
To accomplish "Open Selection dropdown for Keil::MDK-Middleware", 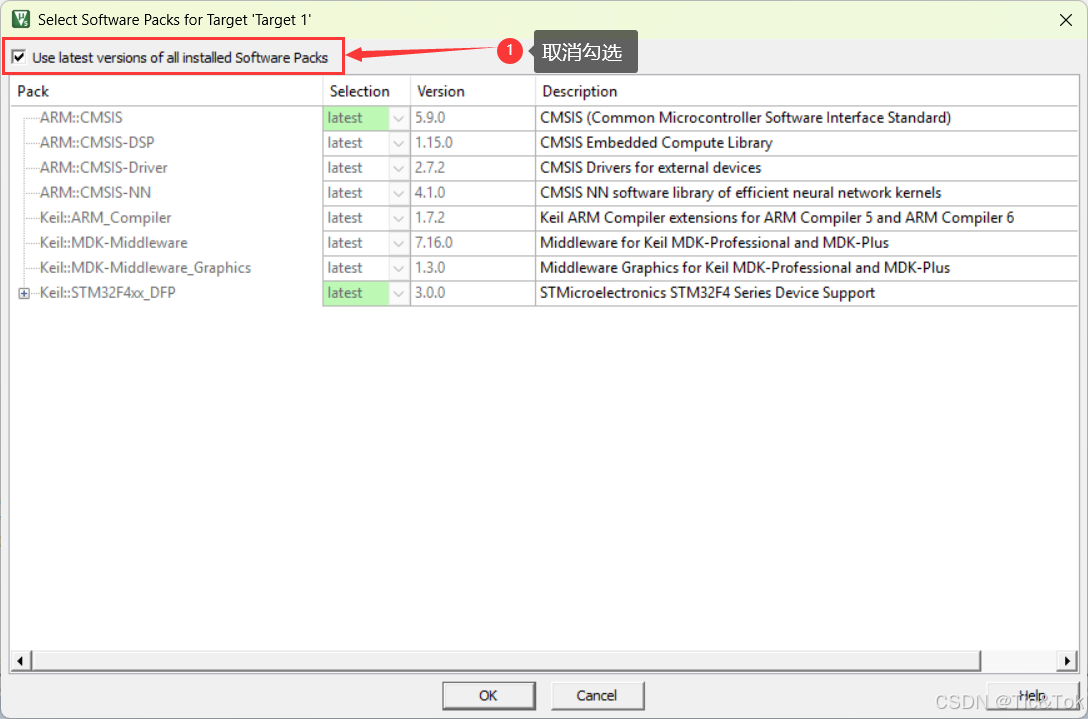I will (x=399, y=244).
